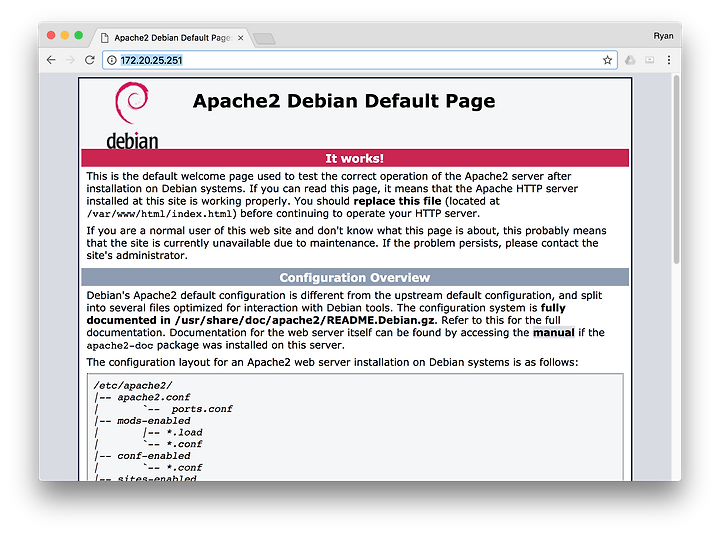Click the forward navigation arrow

70,60
